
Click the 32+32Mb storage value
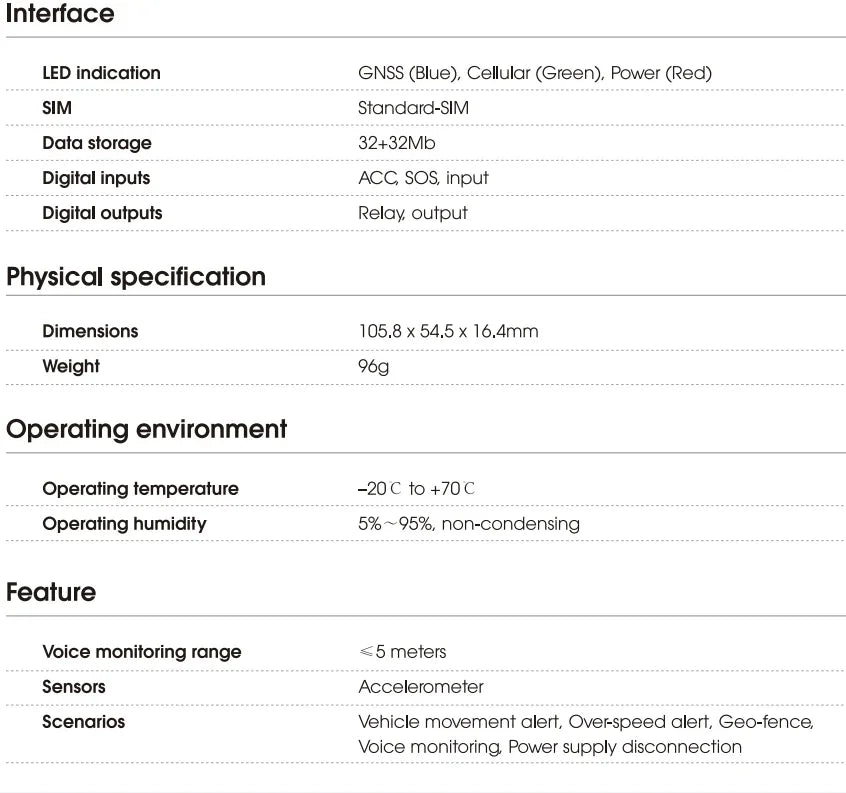tap(396, 143)
